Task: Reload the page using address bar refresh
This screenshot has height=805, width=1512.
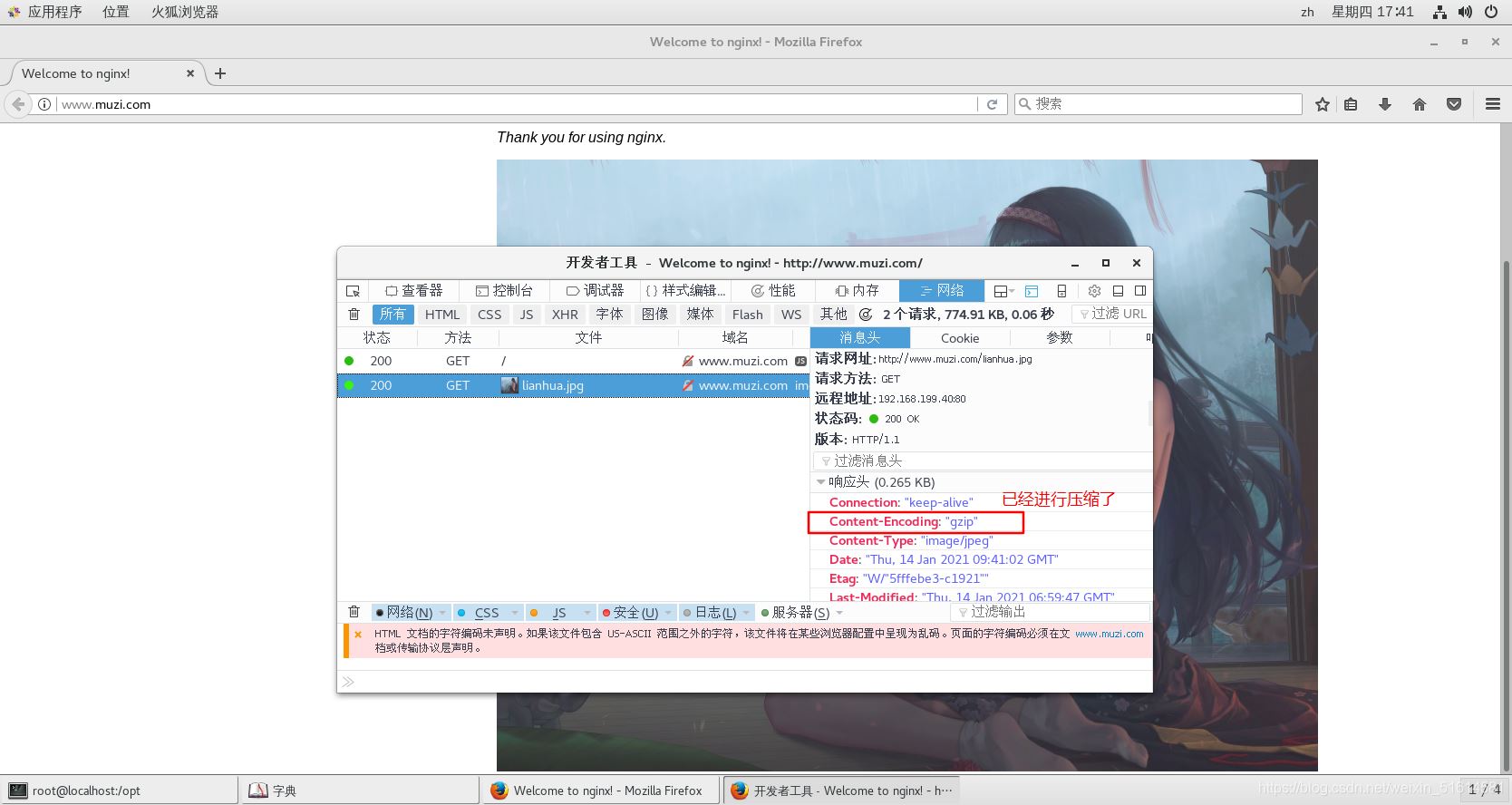Action: coord(992,104)
